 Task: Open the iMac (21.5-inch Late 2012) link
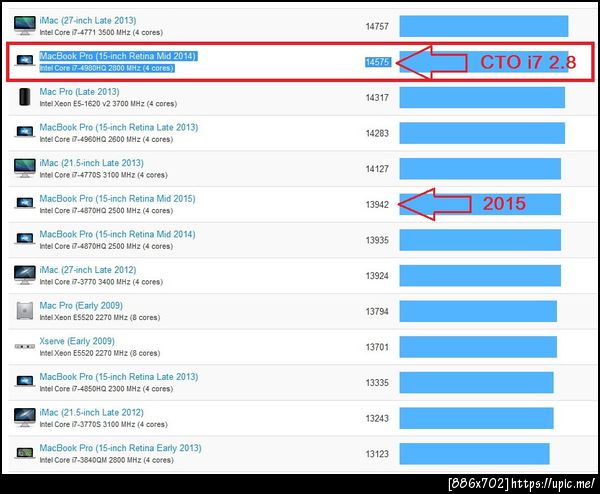pyautogui.click(x=91, y=412)
